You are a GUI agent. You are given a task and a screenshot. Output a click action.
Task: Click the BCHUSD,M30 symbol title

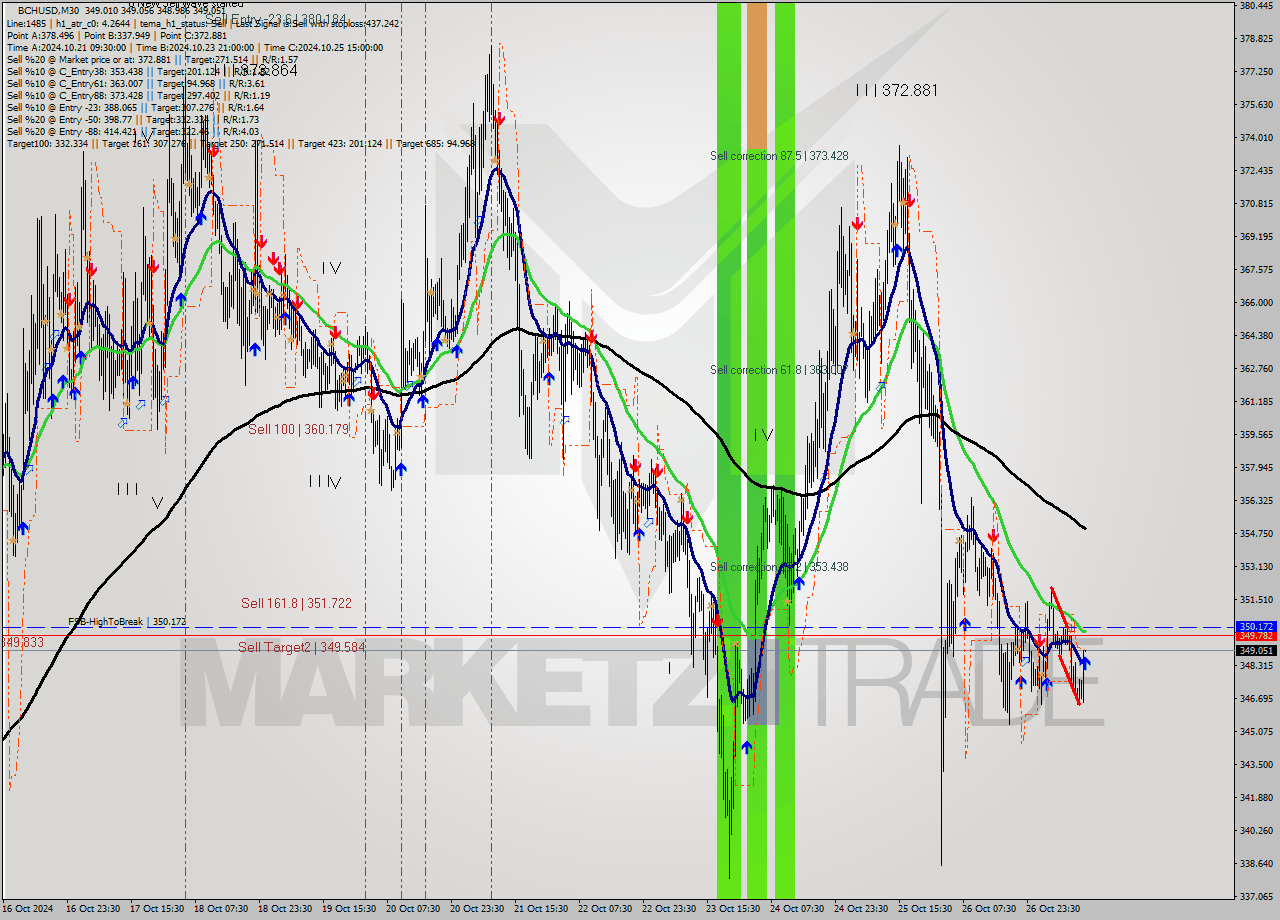[x=50, y=10]
